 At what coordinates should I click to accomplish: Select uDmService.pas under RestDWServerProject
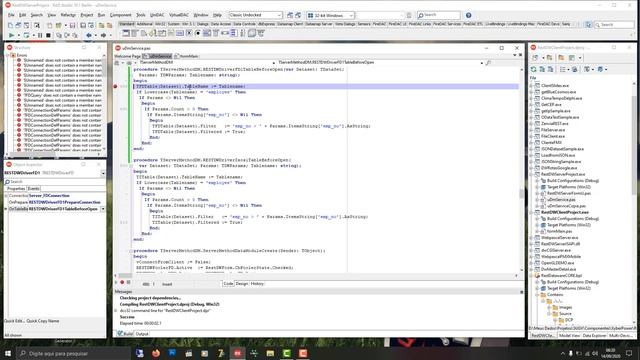click(x=561, y=200)
